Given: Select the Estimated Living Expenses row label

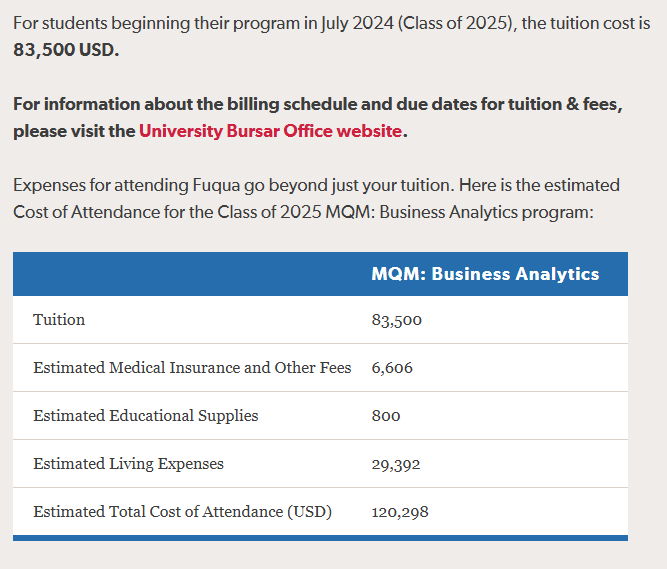Looking at the screenshot, I should click(x=128, y=464).
